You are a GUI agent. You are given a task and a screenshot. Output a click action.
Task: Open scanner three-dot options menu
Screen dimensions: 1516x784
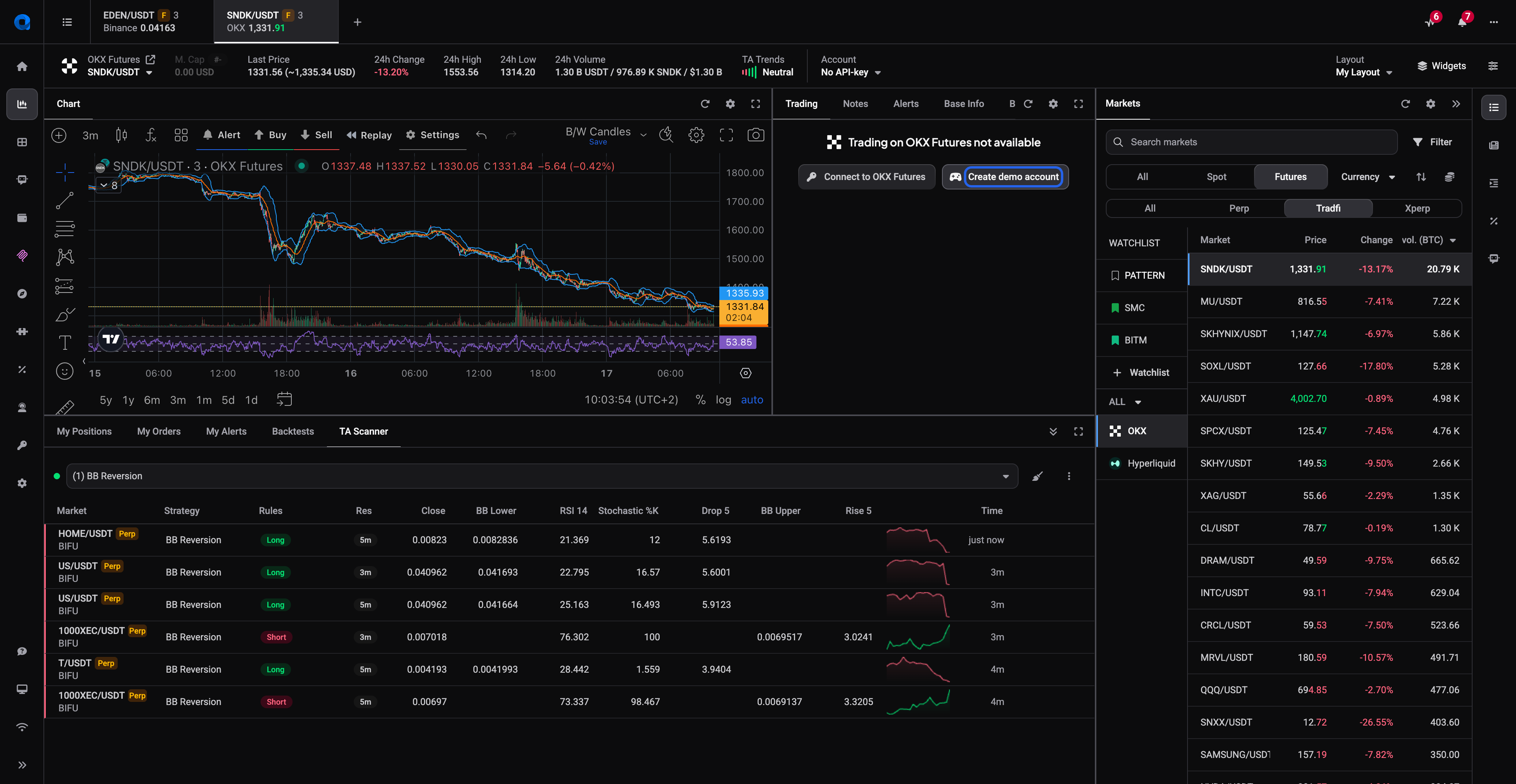tap(1069, 476)
